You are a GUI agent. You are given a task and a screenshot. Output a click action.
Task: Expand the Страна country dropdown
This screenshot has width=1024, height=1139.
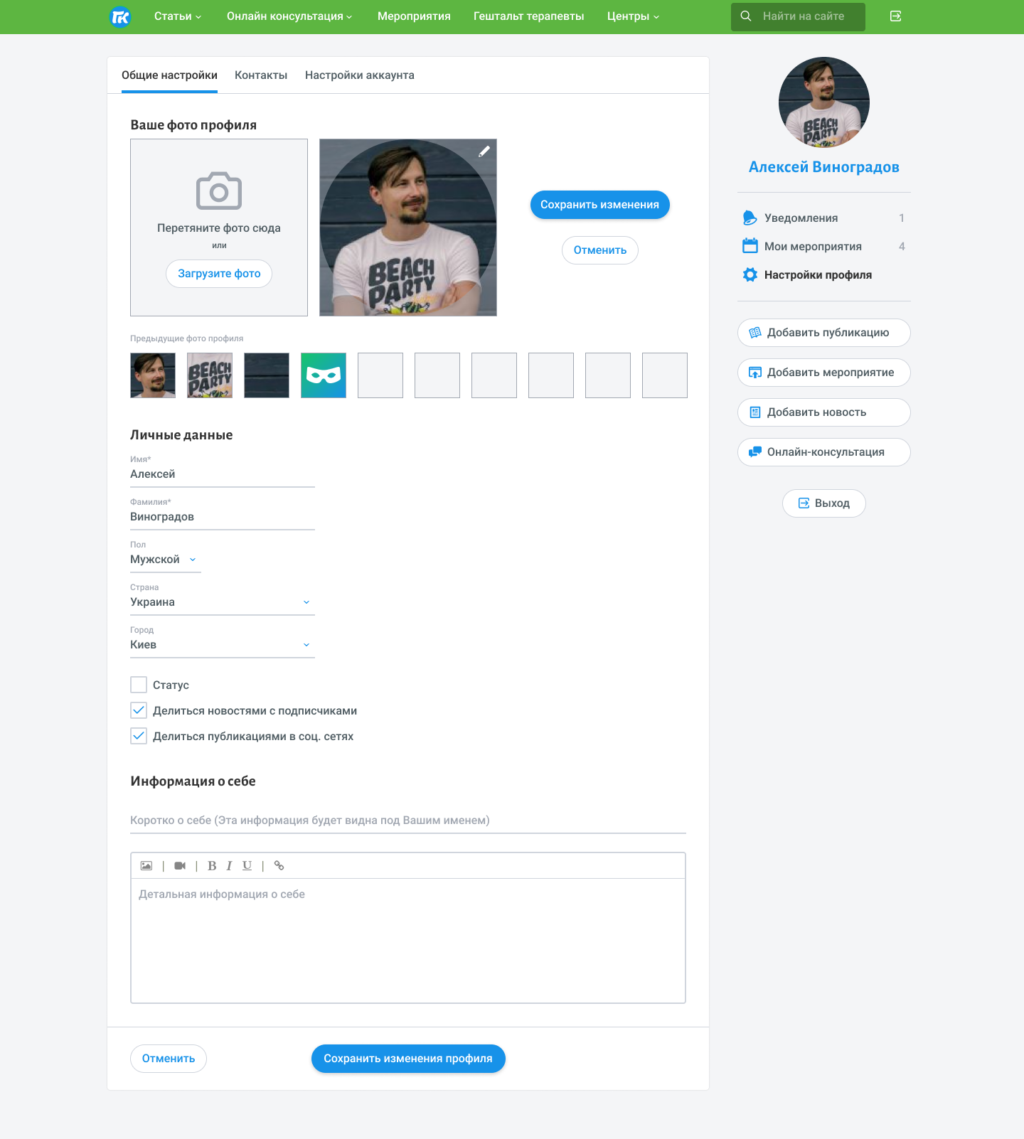(x=222, y=602)
